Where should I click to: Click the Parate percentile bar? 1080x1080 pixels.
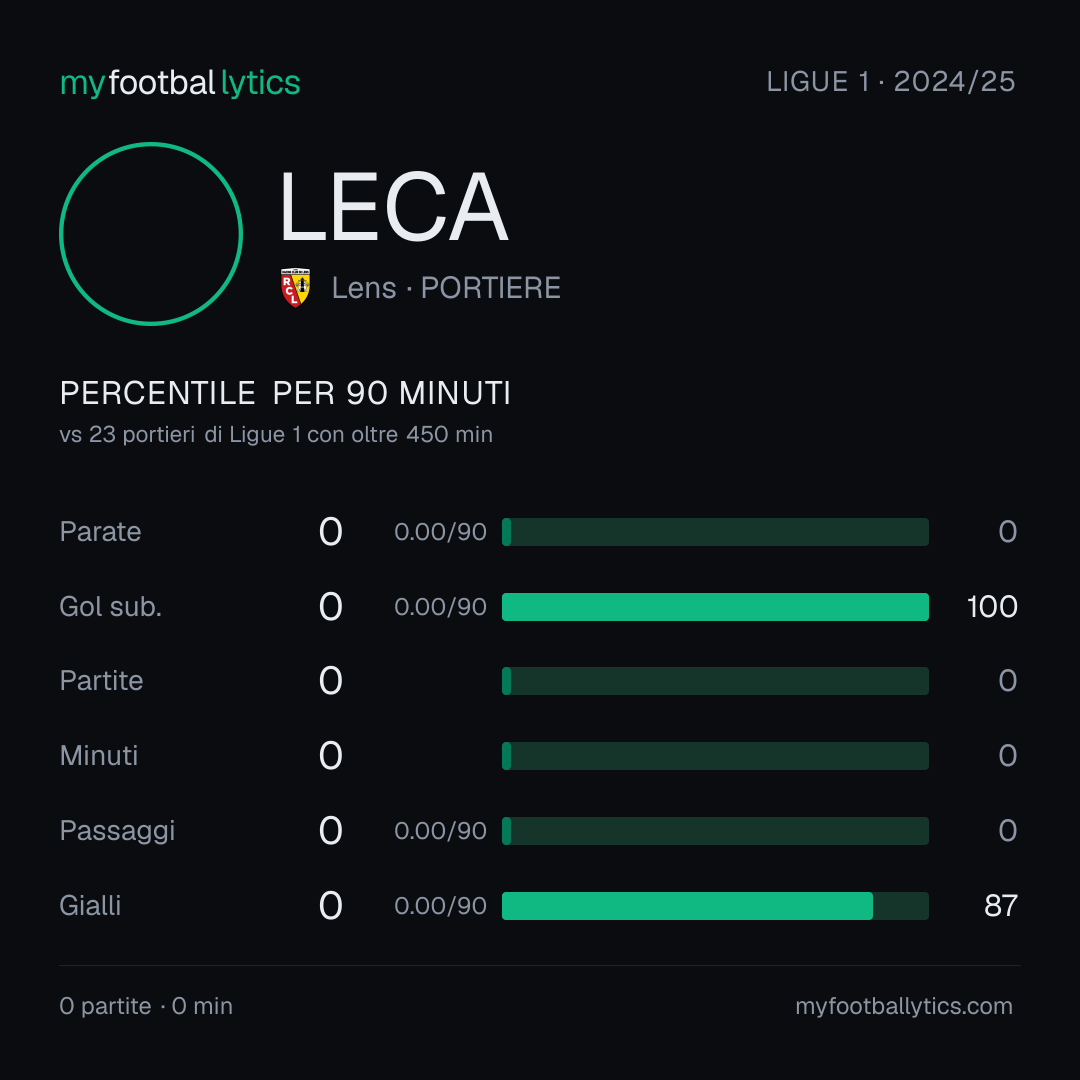point(715,532)
